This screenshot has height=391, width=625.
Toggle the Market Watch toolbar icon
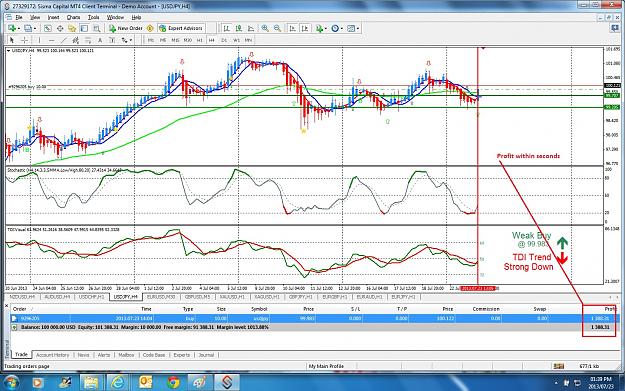[x=47, y=28]
